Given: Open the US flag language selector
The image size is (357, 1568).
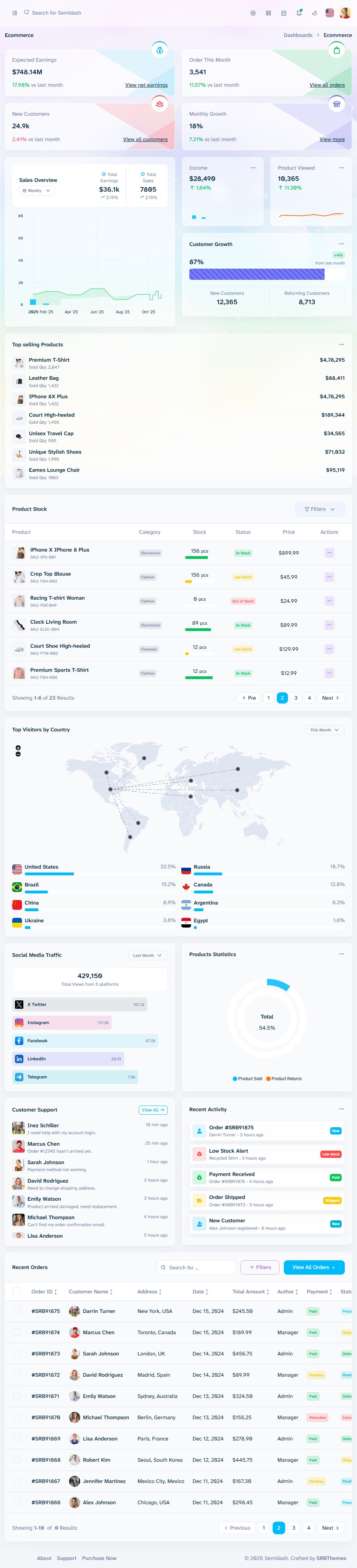Looking at the screenshot, I should point(329,13).
